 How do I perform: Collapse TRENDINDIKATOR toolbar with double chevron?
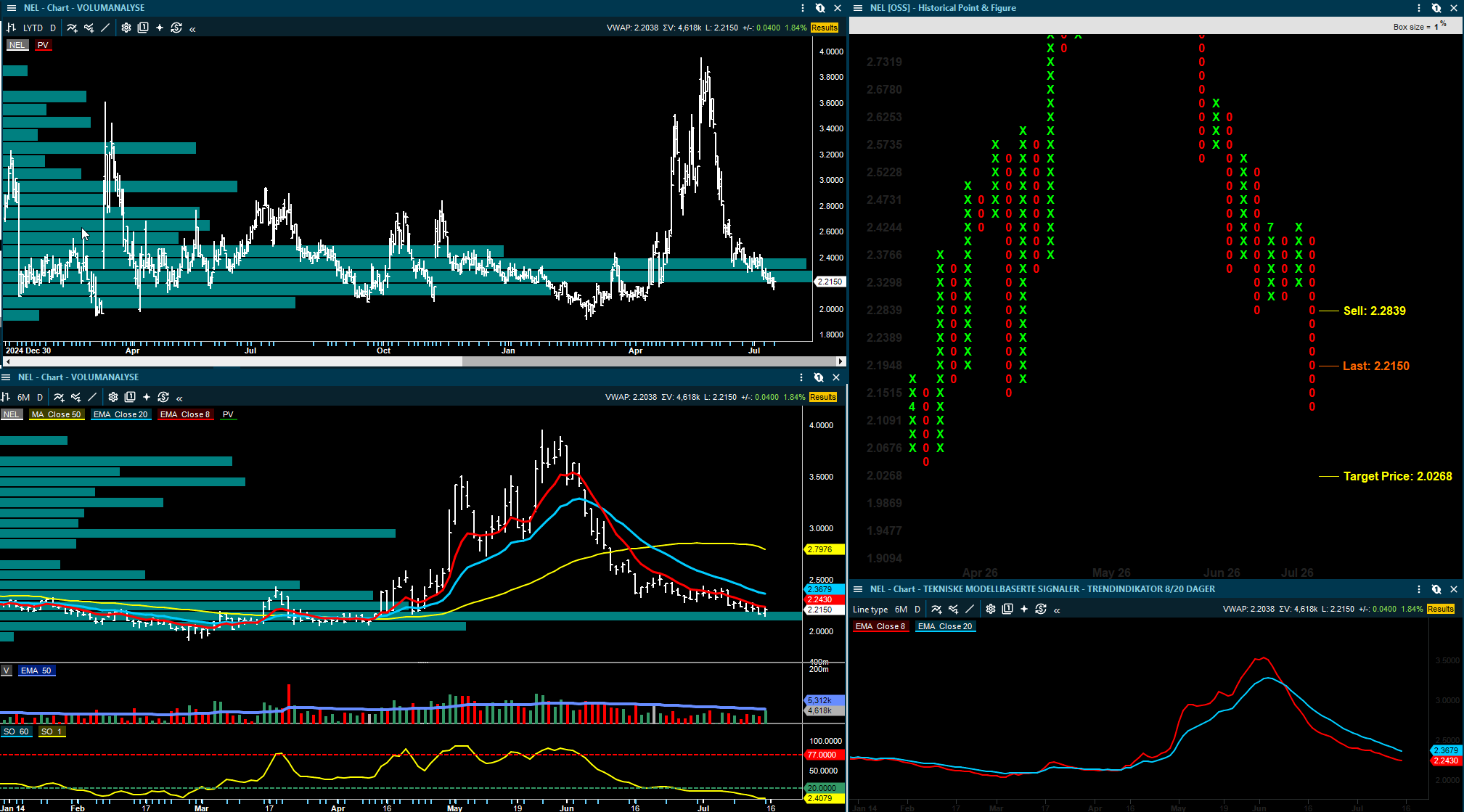1057,610
